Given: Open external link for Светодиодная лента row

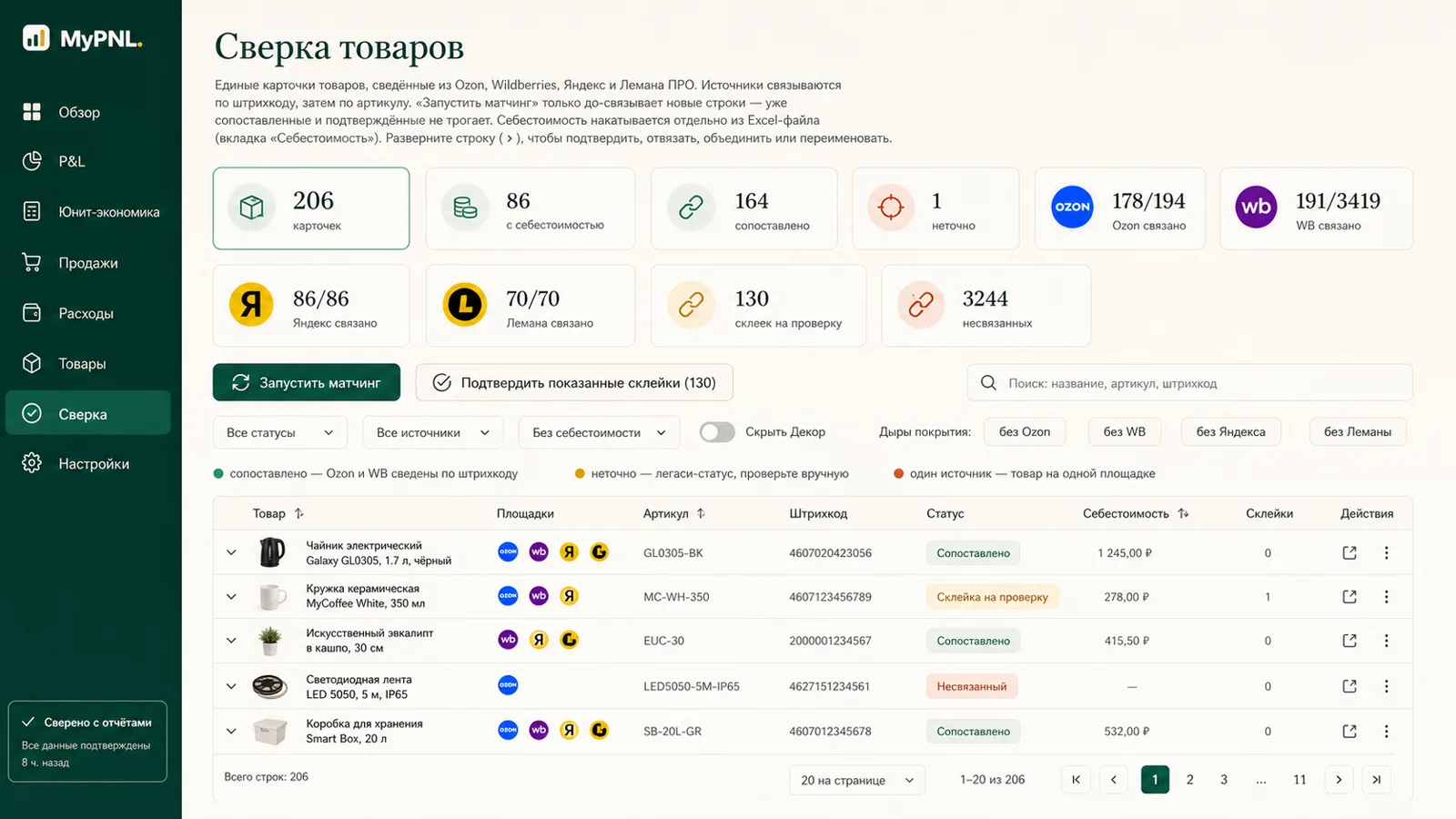Looking at the screenshot, I should pos(1350,686).
